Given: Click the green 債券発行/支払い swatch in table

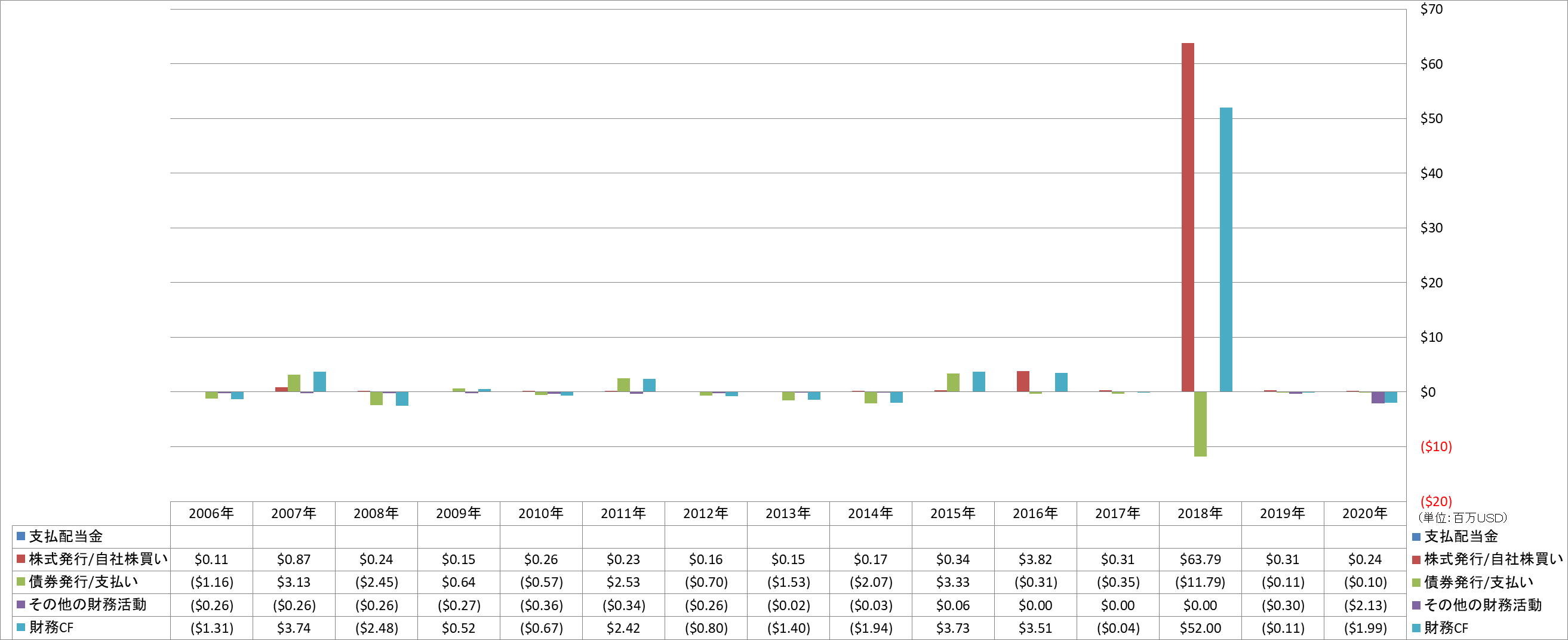Looking at the screenshot, I should point(21,581).
